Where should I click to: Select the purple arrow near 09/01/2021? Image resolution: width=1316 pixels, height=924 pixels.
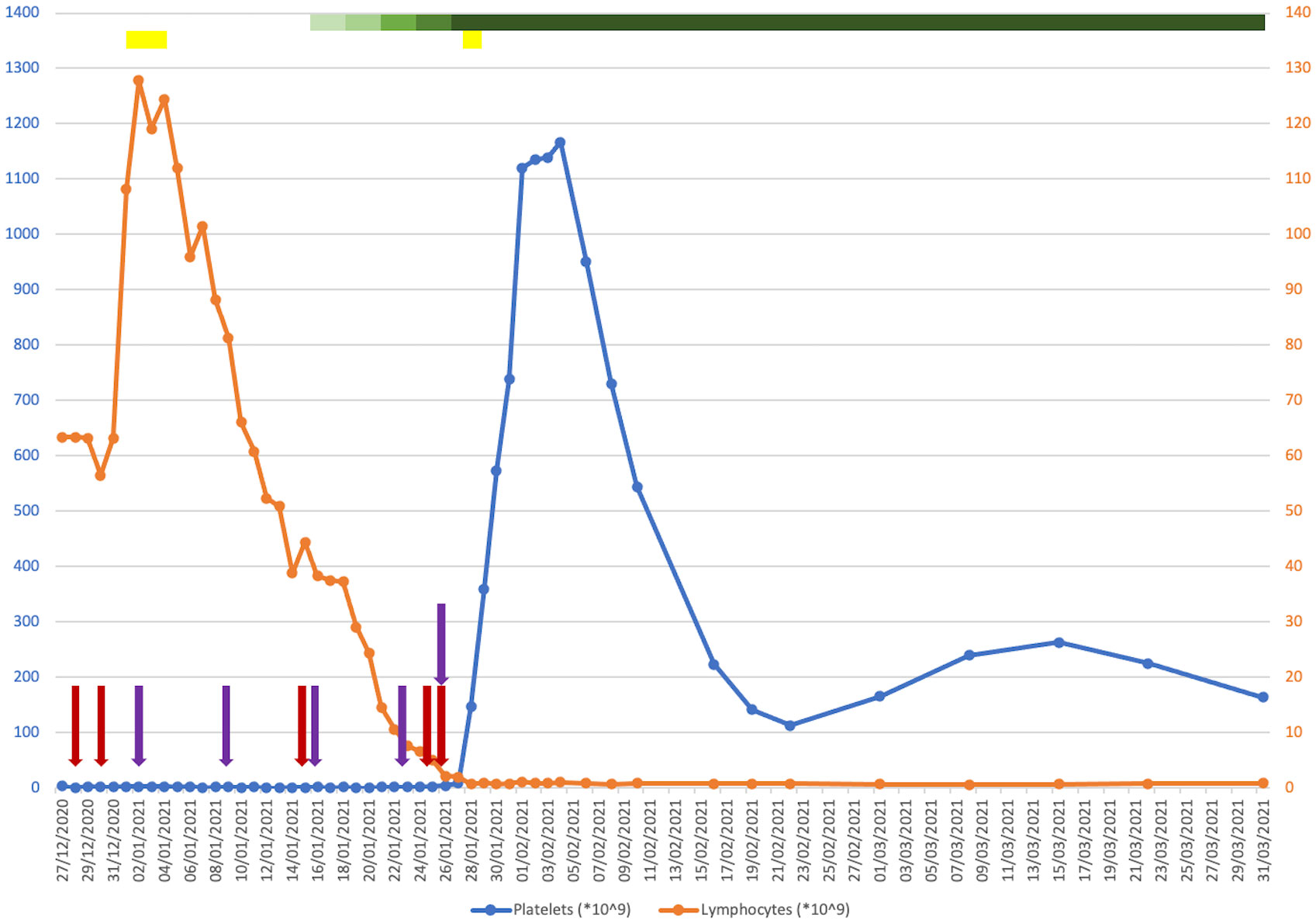(x=226, y=725)
